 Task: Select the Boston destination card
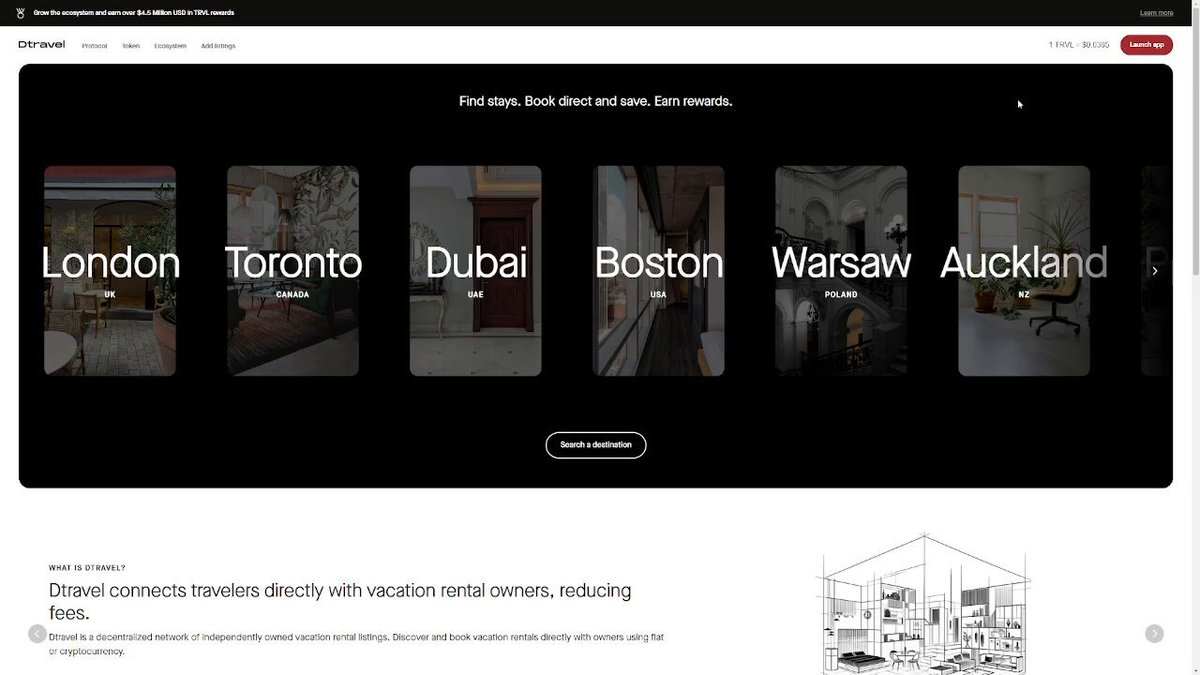(659, 271)
